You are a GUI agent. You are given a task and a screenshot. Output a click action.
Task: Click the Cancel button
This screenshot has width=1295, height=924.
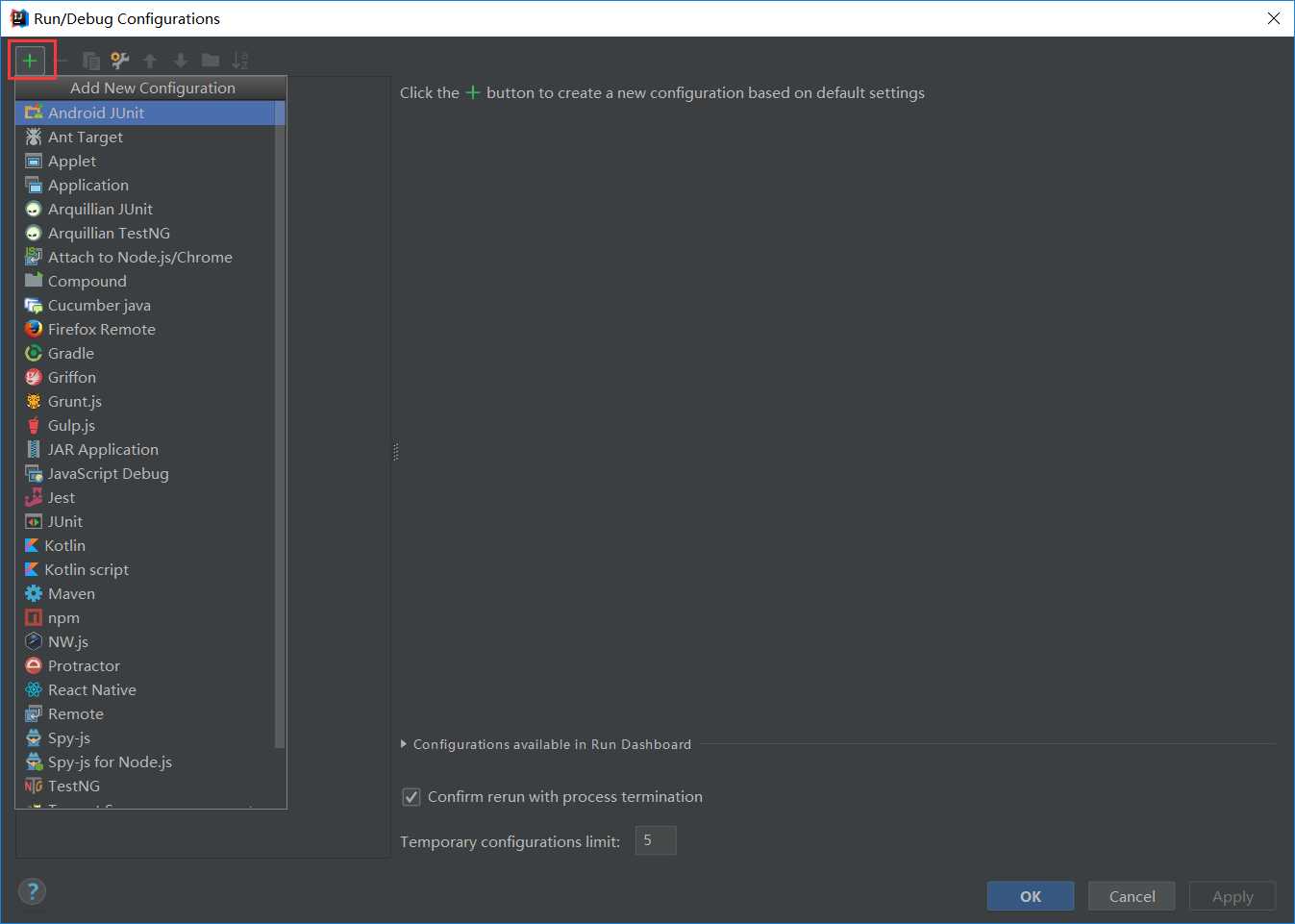(x=1132, y=896)
